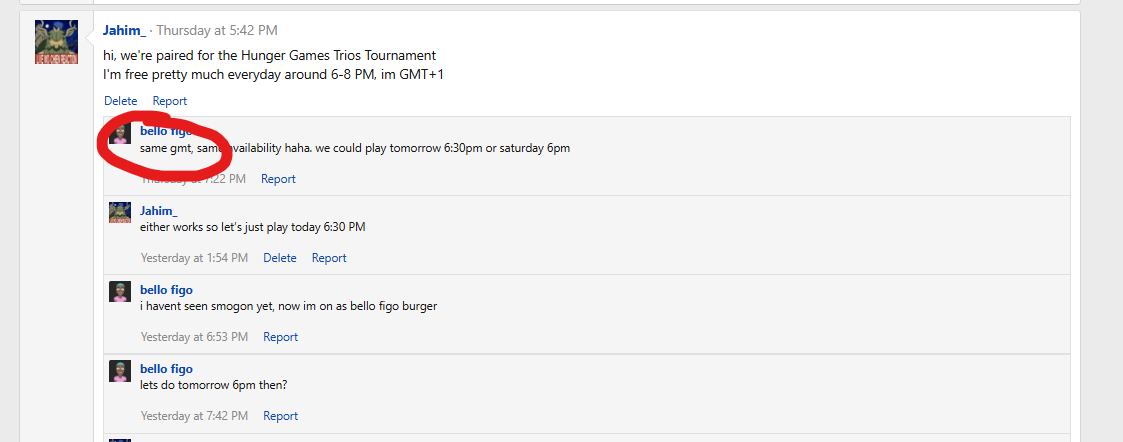This screenshot has width=1123, height=442.
Task: Click the Yesterday at 1:54 PM timestamp
Action: click(194, 258)
